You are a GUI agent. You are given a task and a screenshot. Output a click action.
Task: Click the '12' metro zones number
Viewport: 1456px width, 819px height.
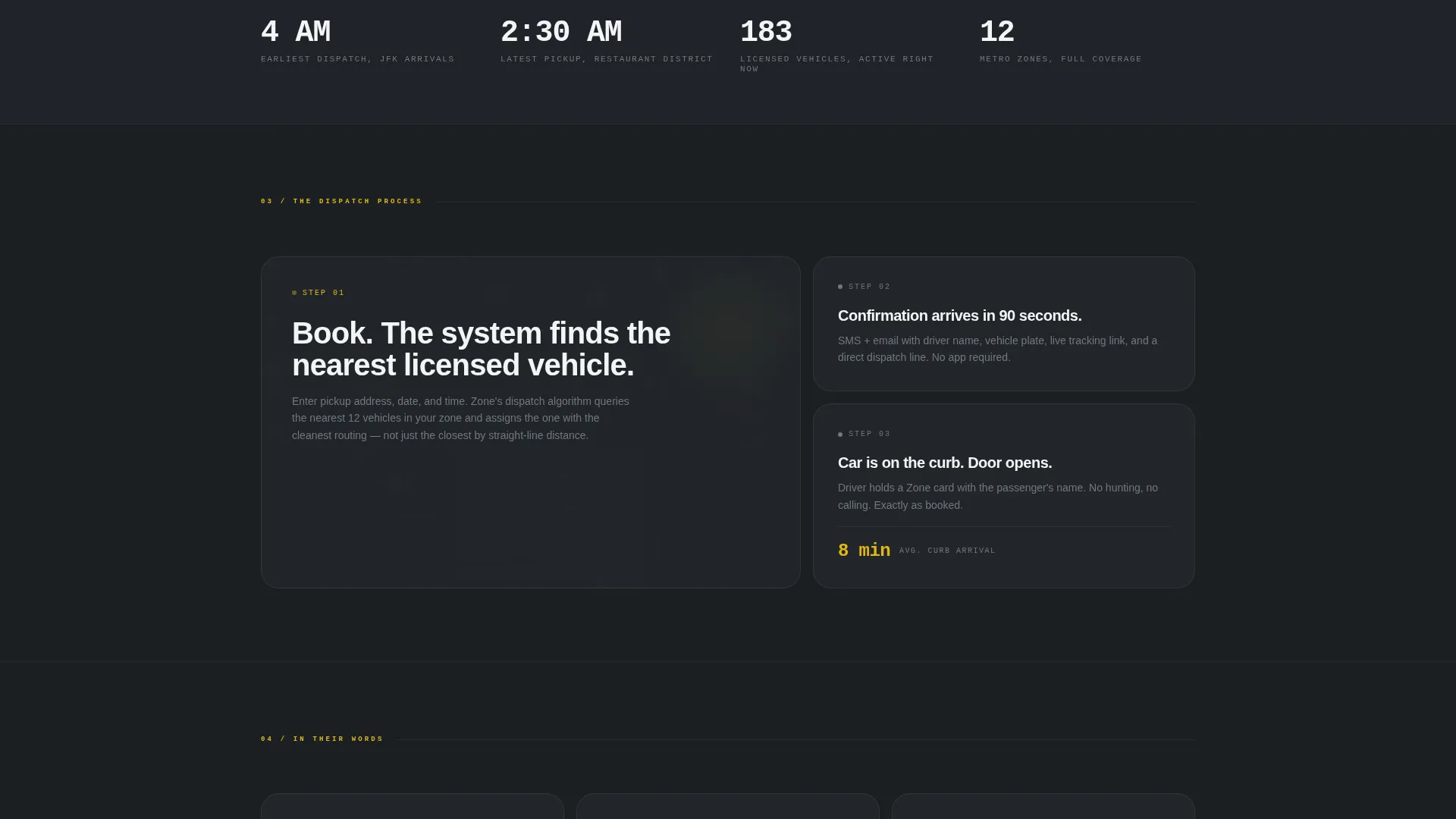point(997,33)
